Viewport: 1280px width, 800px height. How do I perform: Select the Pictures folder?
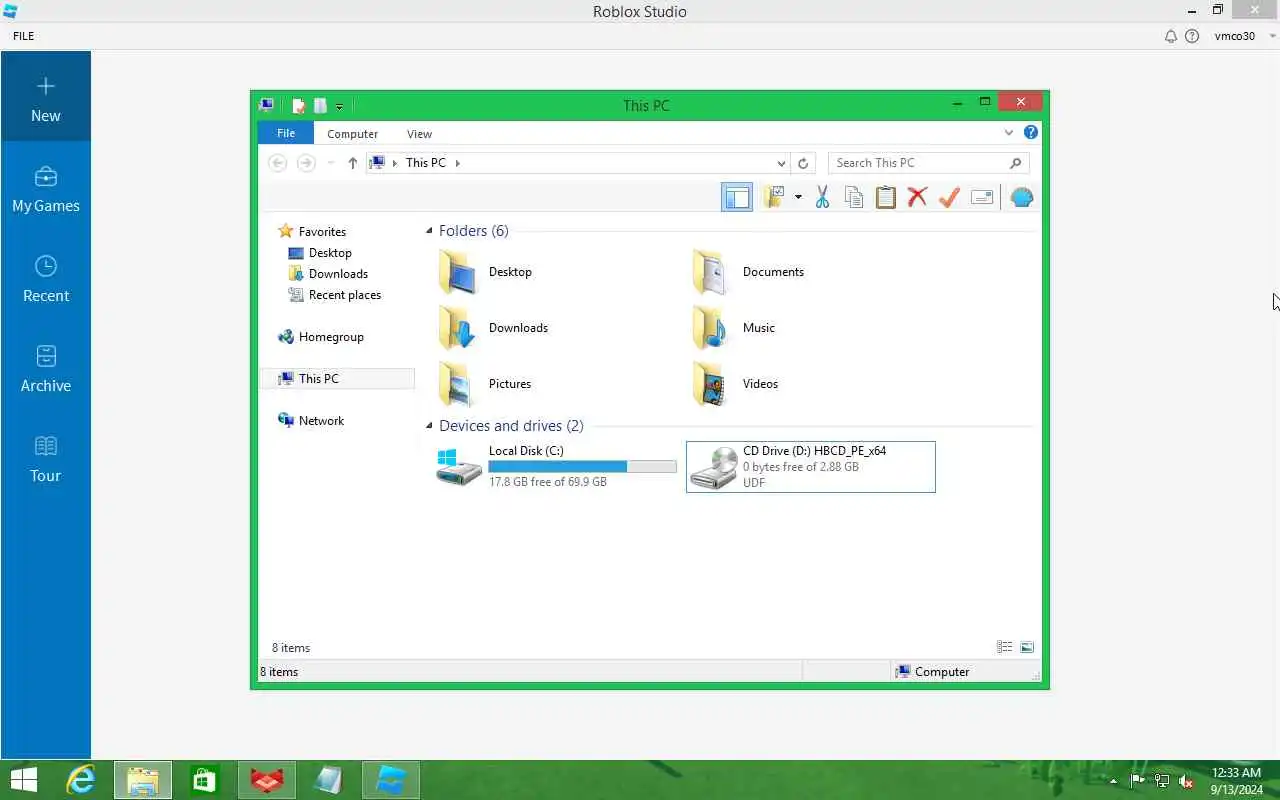click(x=485, y=384)
